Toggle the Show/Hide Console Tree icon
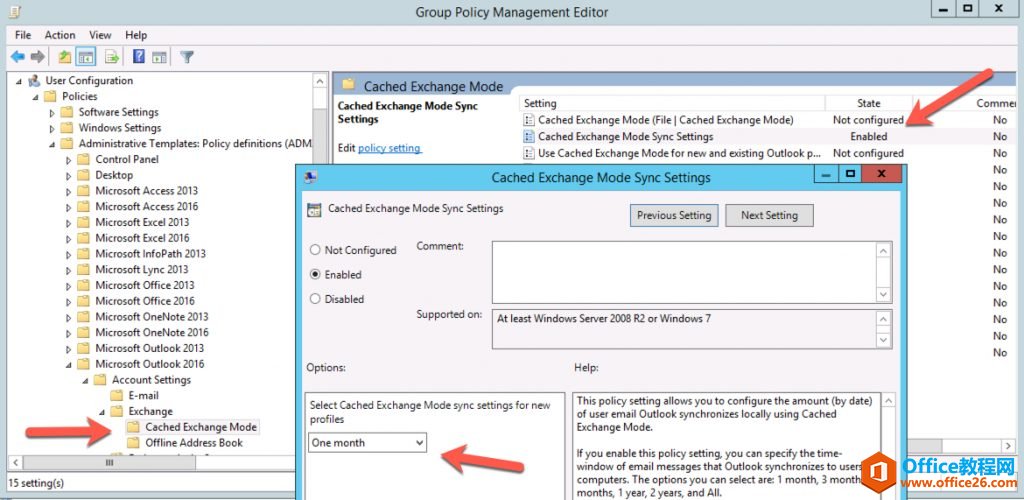1024x500 pixels. pos(86,56)
